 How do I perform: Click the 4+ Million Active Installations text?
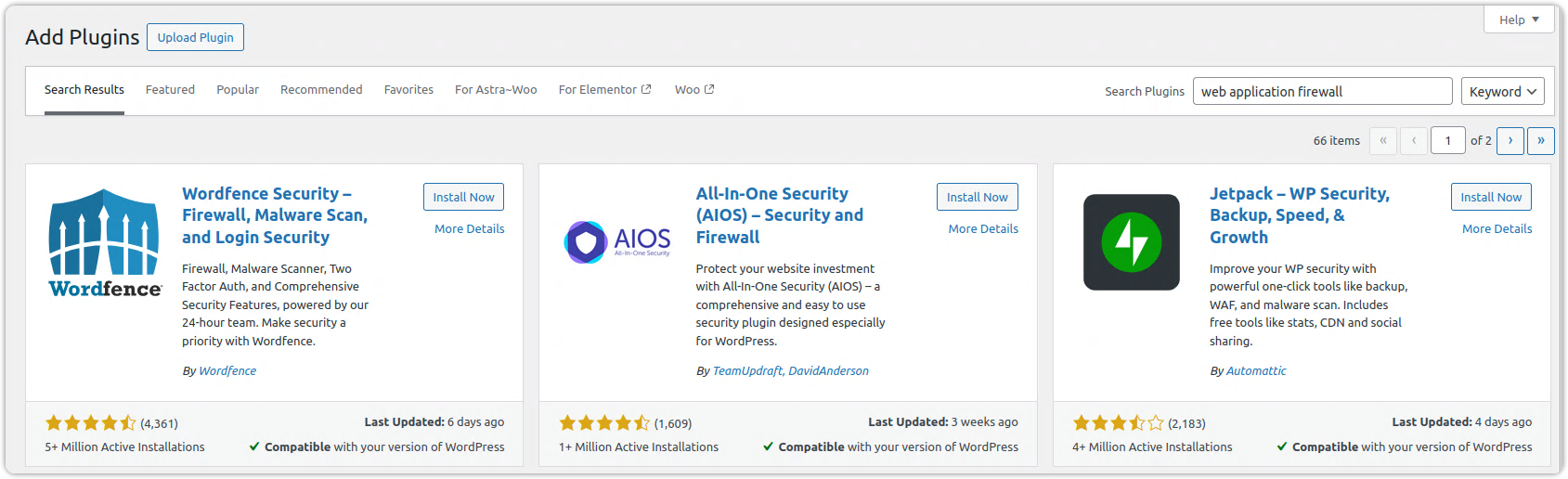click(x=1152, y=447)
